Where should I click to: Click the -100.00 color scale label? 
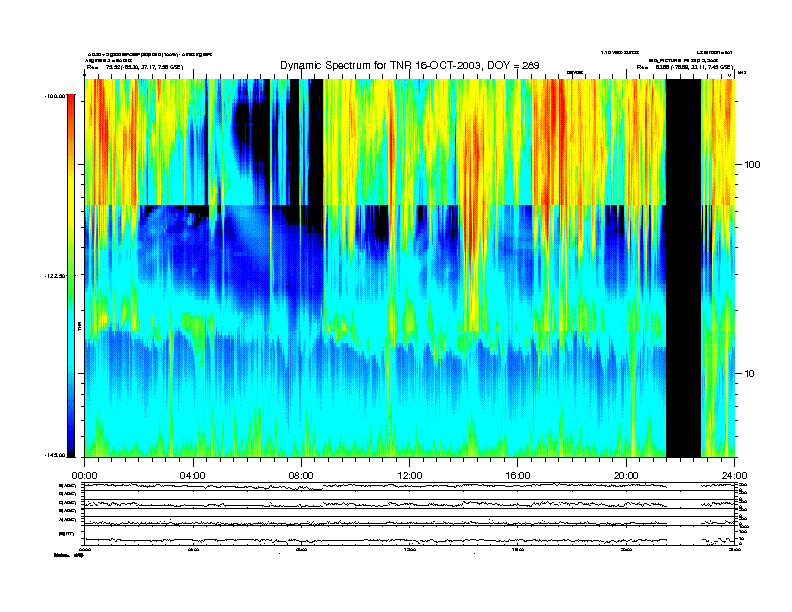click(55, 96)
